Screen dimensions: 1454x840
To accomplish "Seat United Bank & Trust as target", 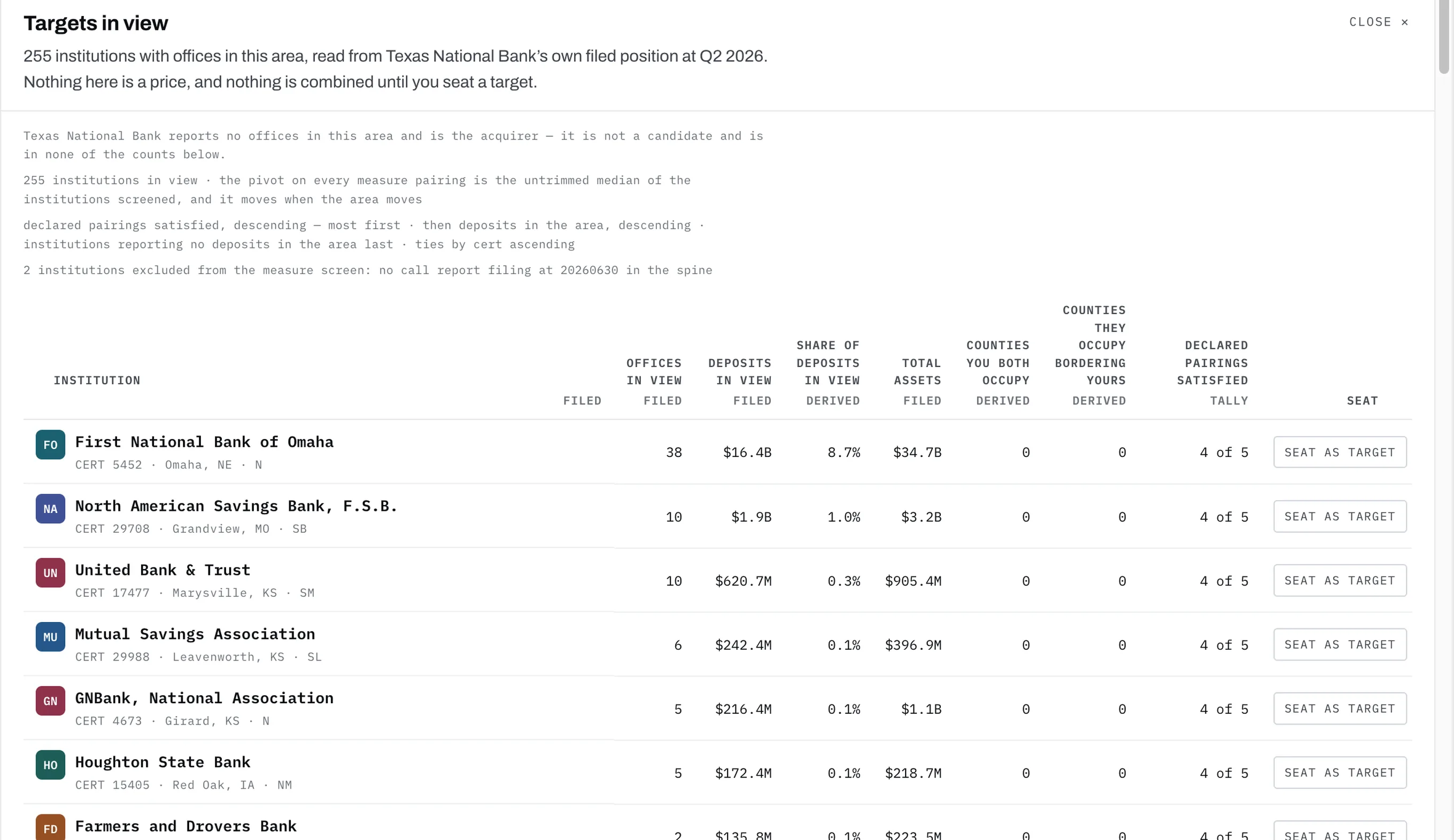I will [1340, 580].
